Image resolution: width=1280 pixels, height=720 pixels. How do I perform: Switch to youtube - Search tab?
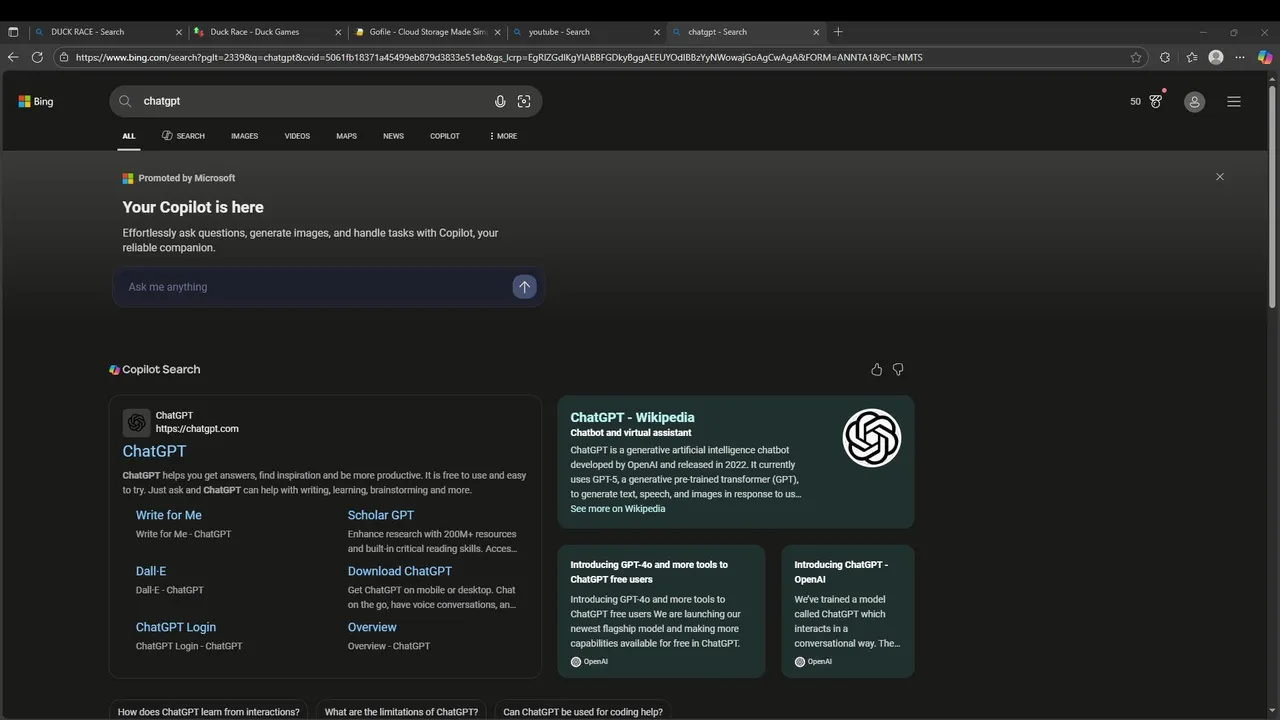[585, 32]
